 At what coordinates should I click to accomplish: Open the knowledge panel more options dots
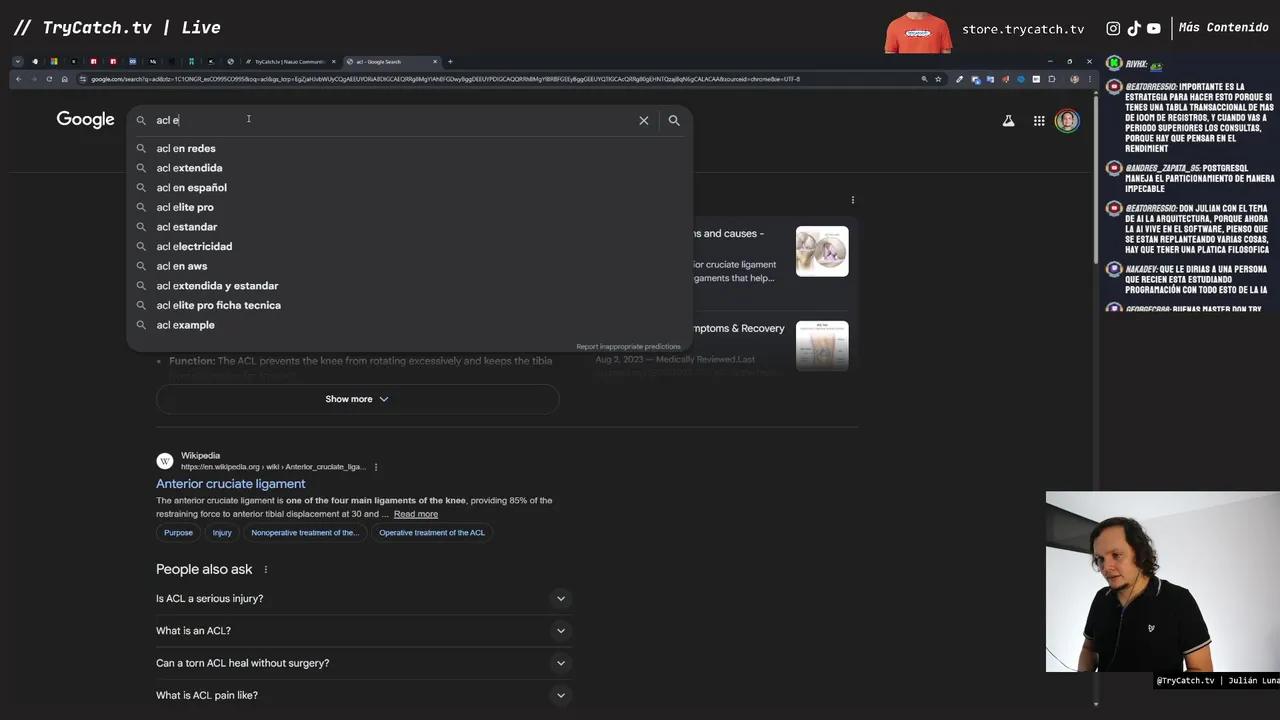pyautogui.click(x=853, y=200)
